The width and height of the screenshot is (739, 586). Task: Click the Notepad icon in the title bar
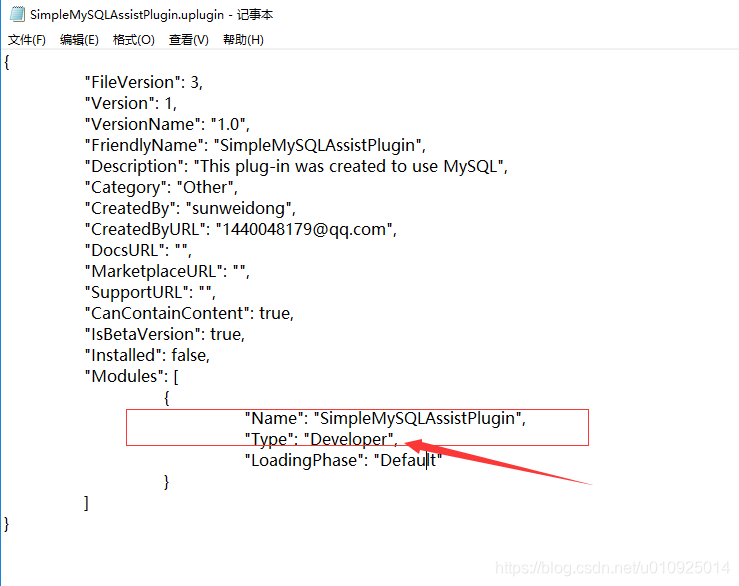(x=17, y=14)
